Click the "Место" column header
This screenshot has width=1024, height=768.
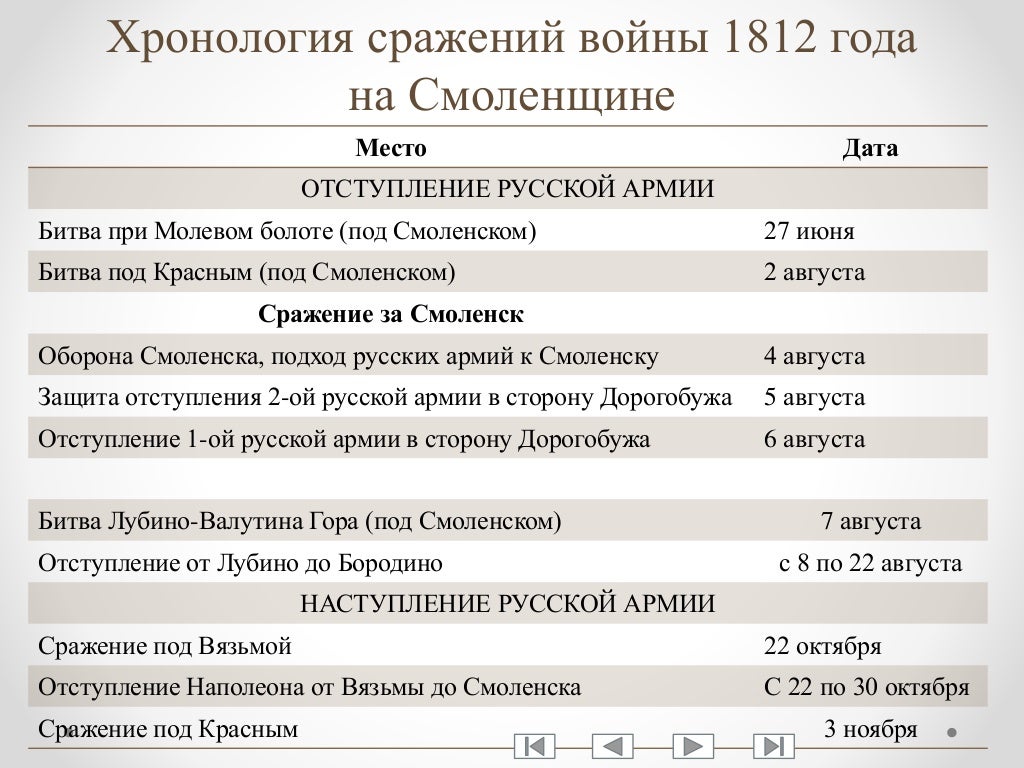coord(390,148)
